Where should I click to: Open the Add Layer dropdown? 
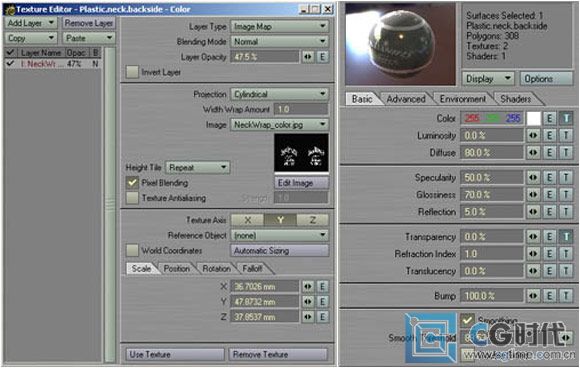[x=31, y=23]
